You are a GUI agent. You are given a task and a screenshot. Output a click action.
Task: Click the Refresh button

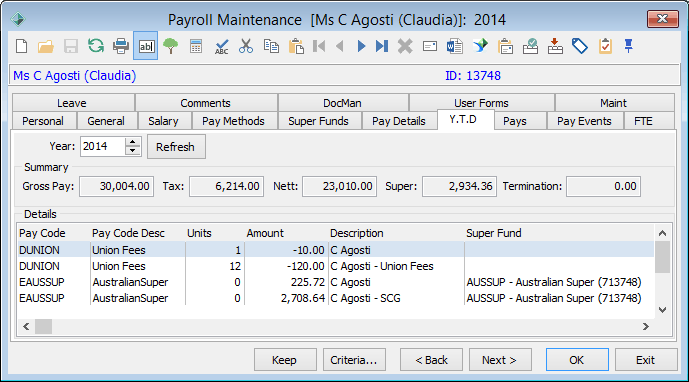[x=176, y=147]
